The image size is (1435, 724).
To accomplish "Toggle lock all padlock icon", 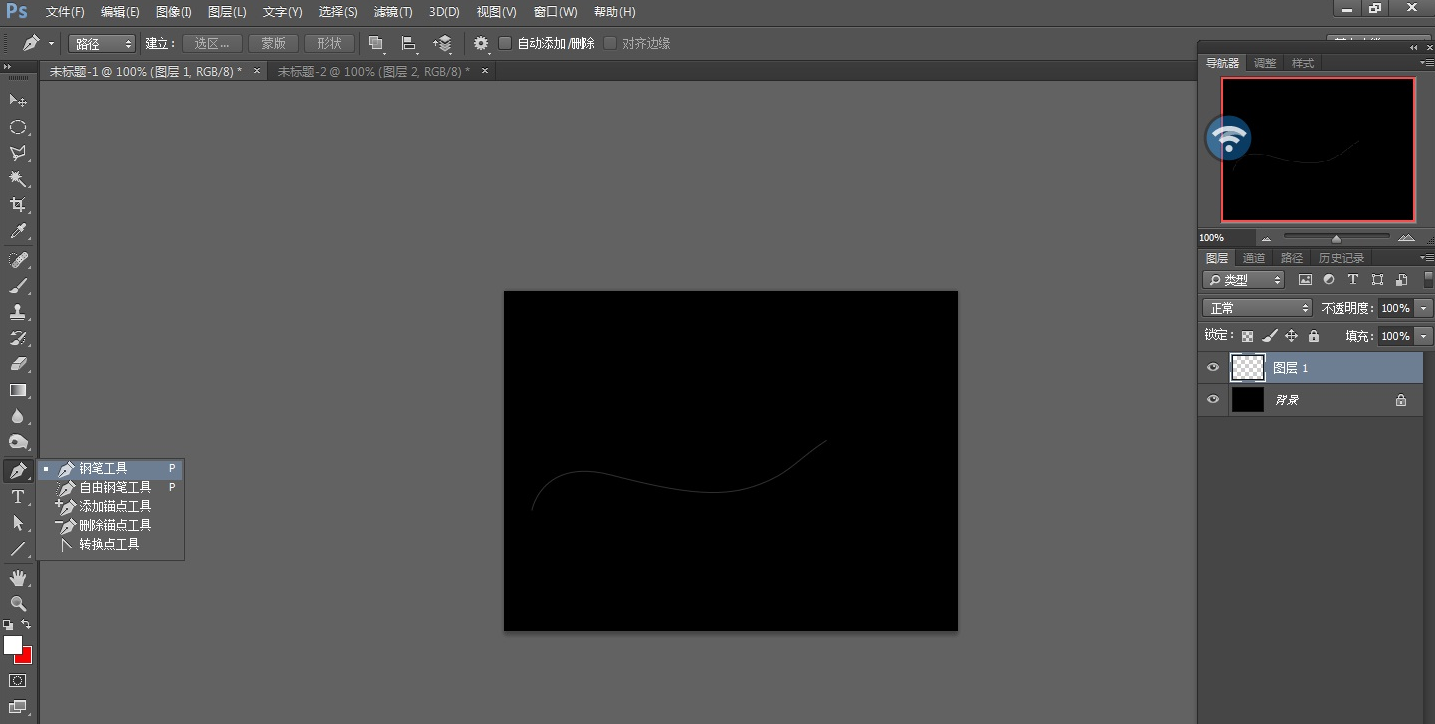I will click(x=1314, y=336).
